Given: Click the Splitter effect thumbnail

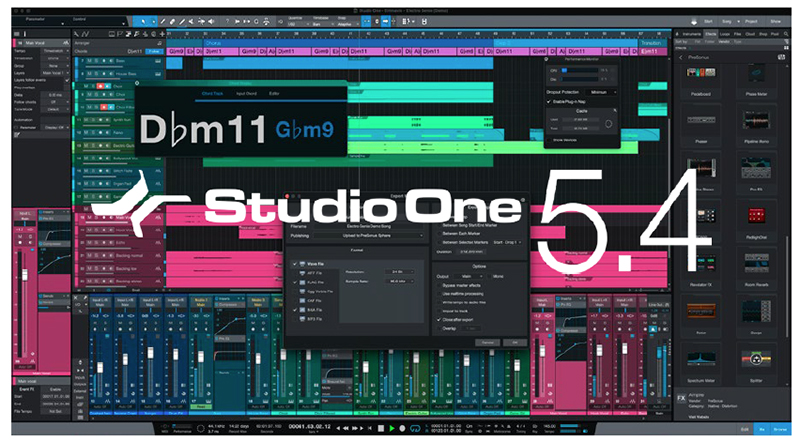Looking at the screenshot, I should [x=756, y=360].
